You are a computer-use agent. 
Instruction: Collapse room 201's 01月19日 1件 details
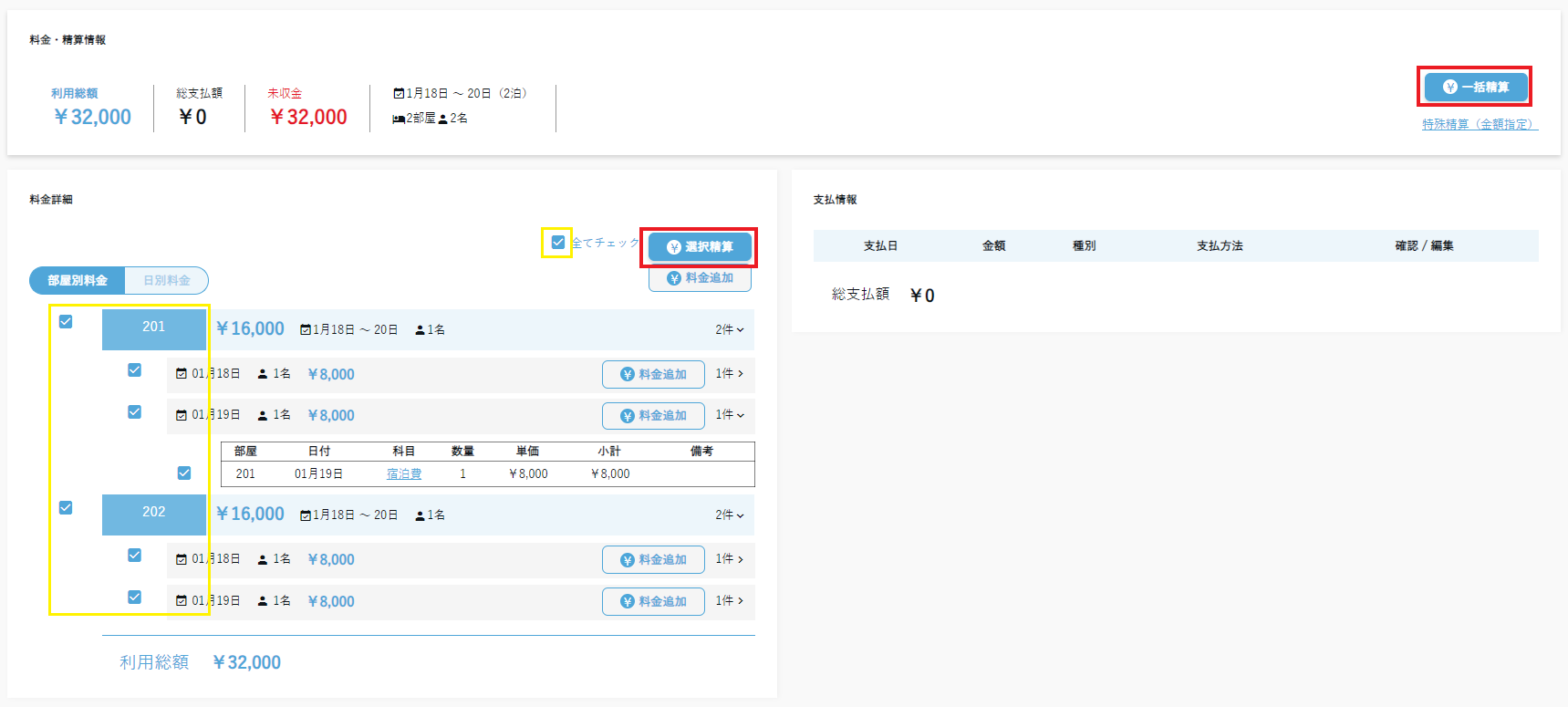[730, 415]
